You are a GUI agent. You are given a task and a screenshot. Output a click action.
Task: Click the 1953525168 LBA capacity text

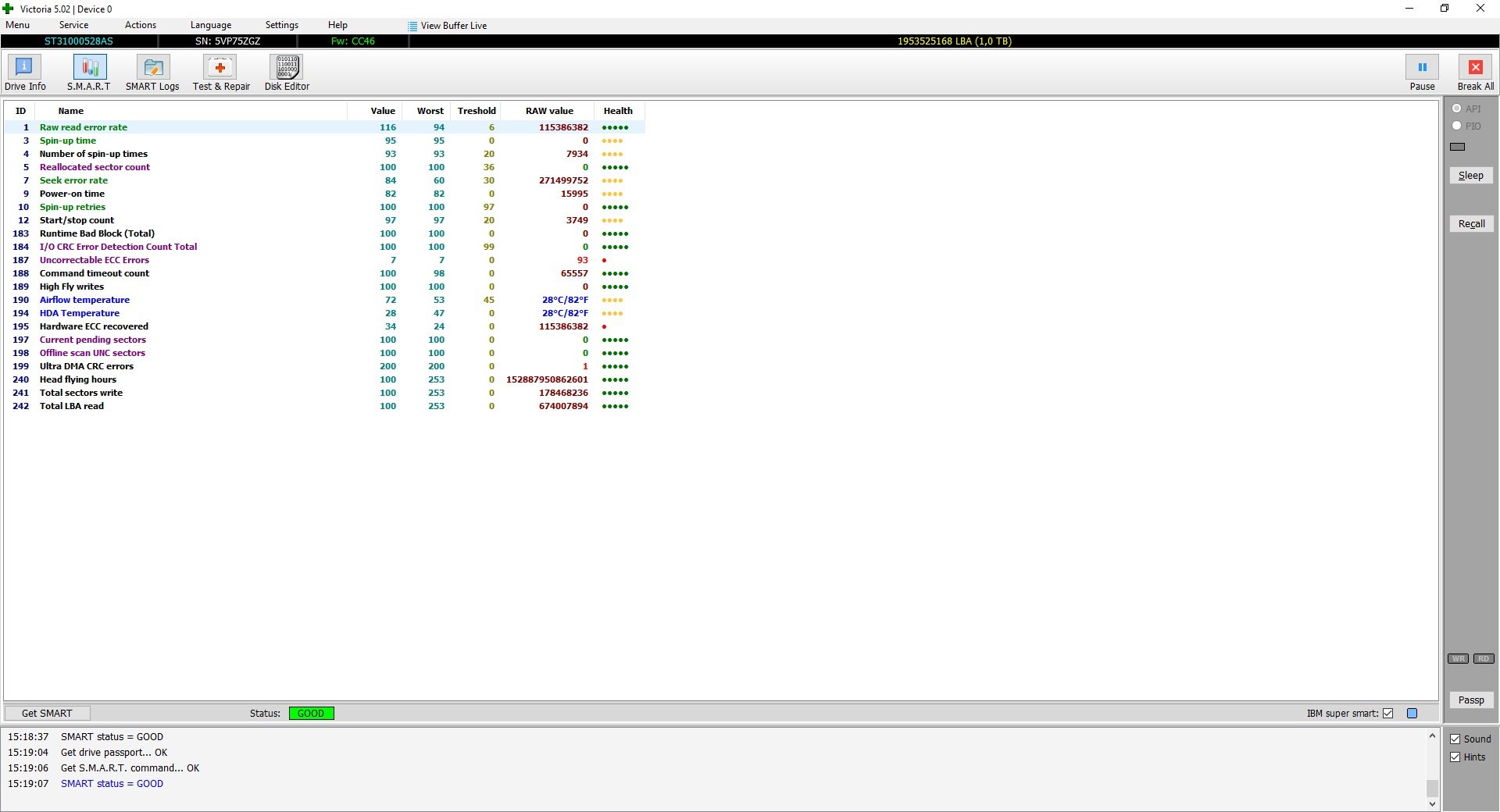[x=954, y=41]
